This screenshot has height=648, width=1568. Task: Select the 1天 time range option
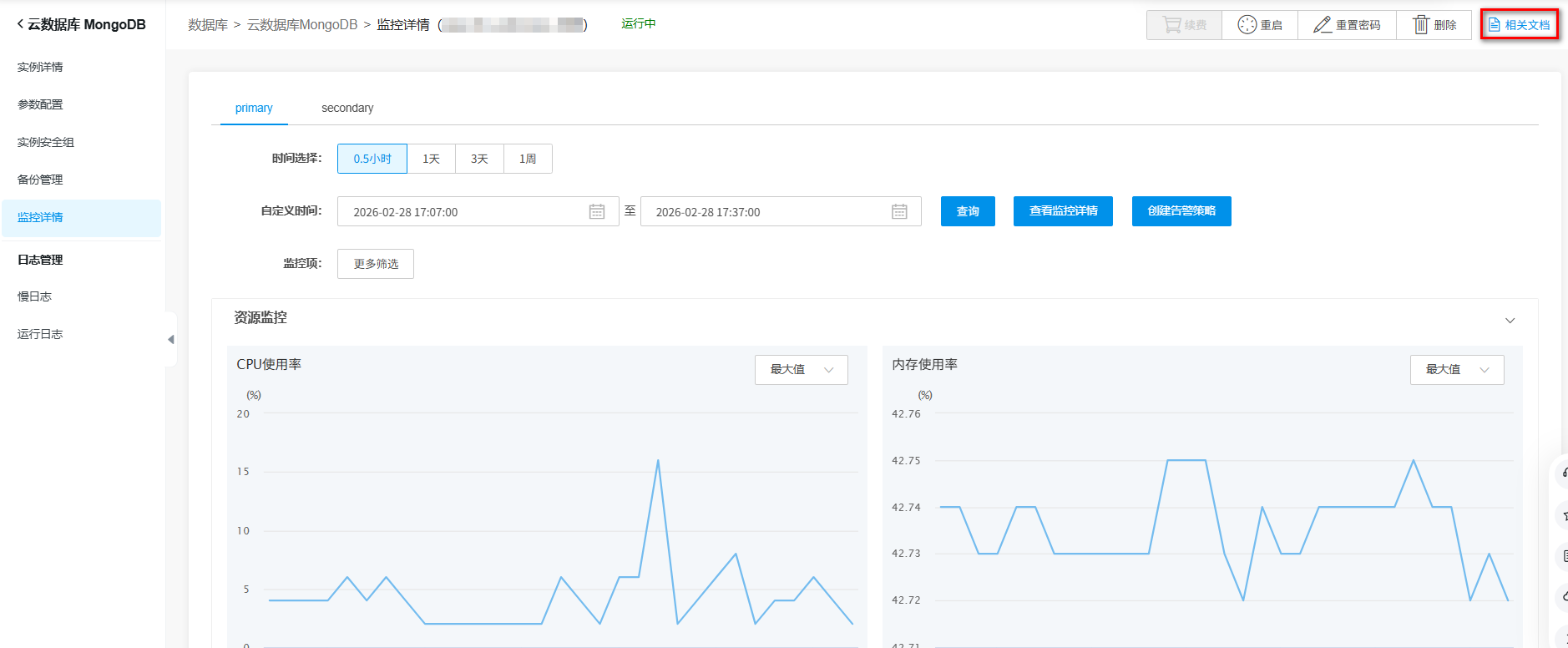coord(431,159)
